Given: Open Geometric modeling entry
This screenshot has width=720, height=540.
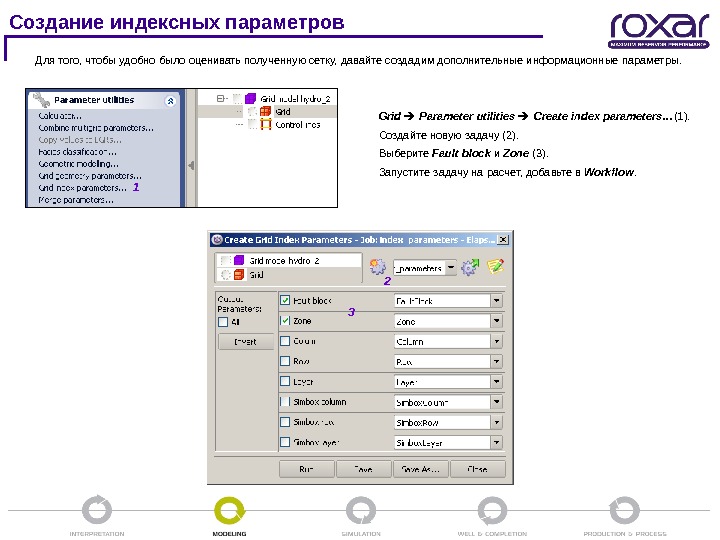Looking at the screenshot, I should (x=78, y=163).
